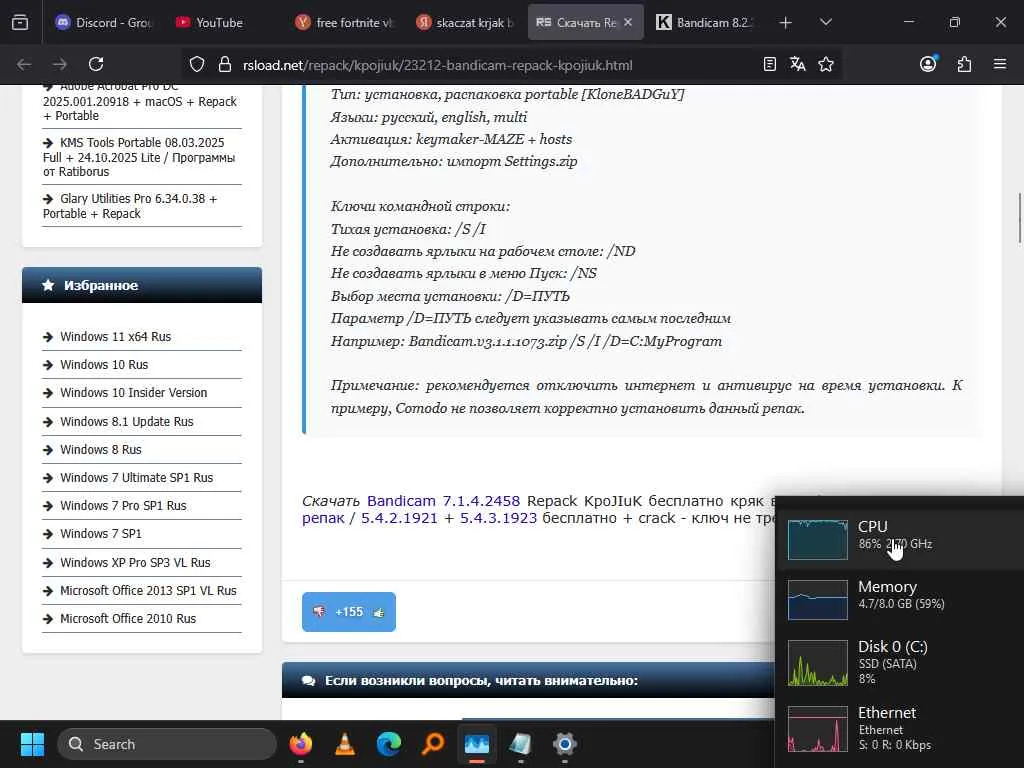Switch to the YouTube tab
The image size is (1024, 768).
[x=221, y=22]
